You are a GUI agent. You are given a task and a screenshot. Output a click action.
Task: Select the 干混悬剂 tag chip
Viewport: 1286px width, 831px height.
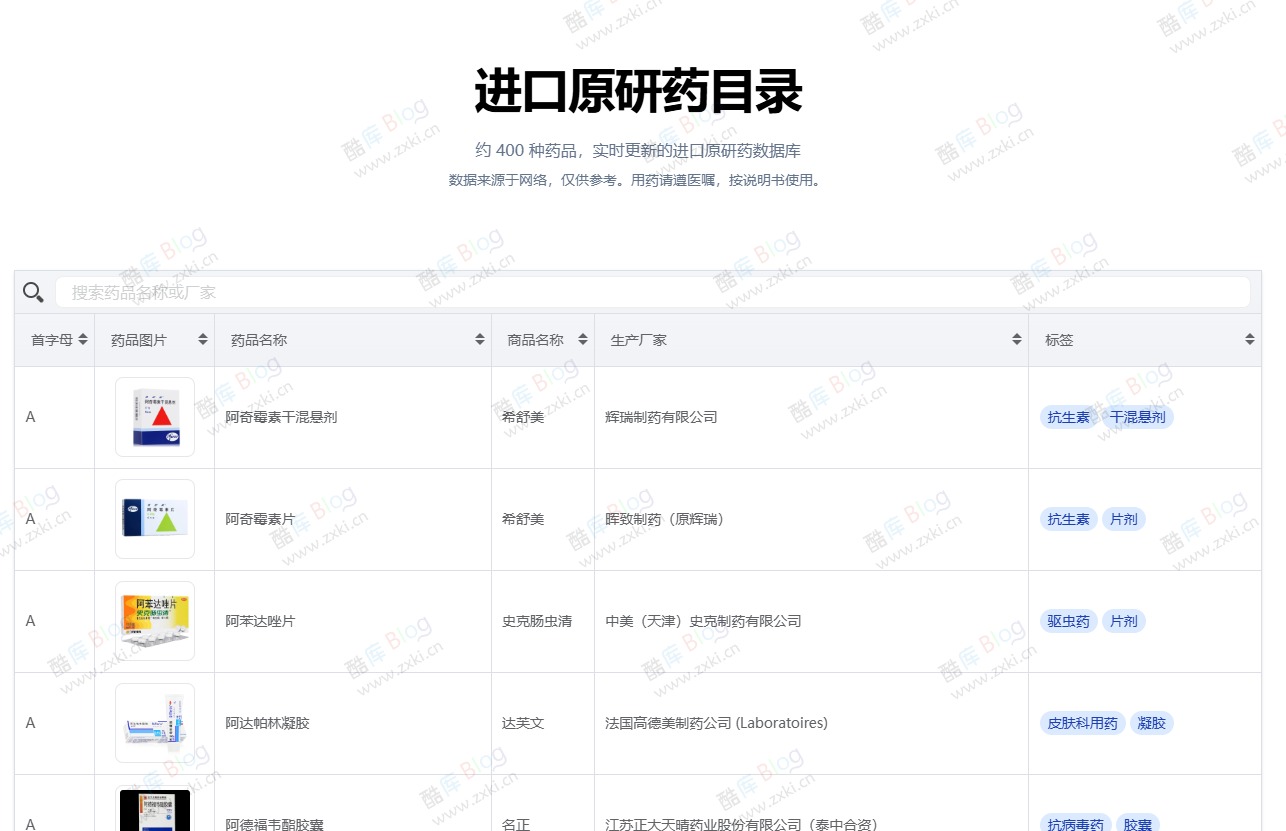tap(1137, 417)
